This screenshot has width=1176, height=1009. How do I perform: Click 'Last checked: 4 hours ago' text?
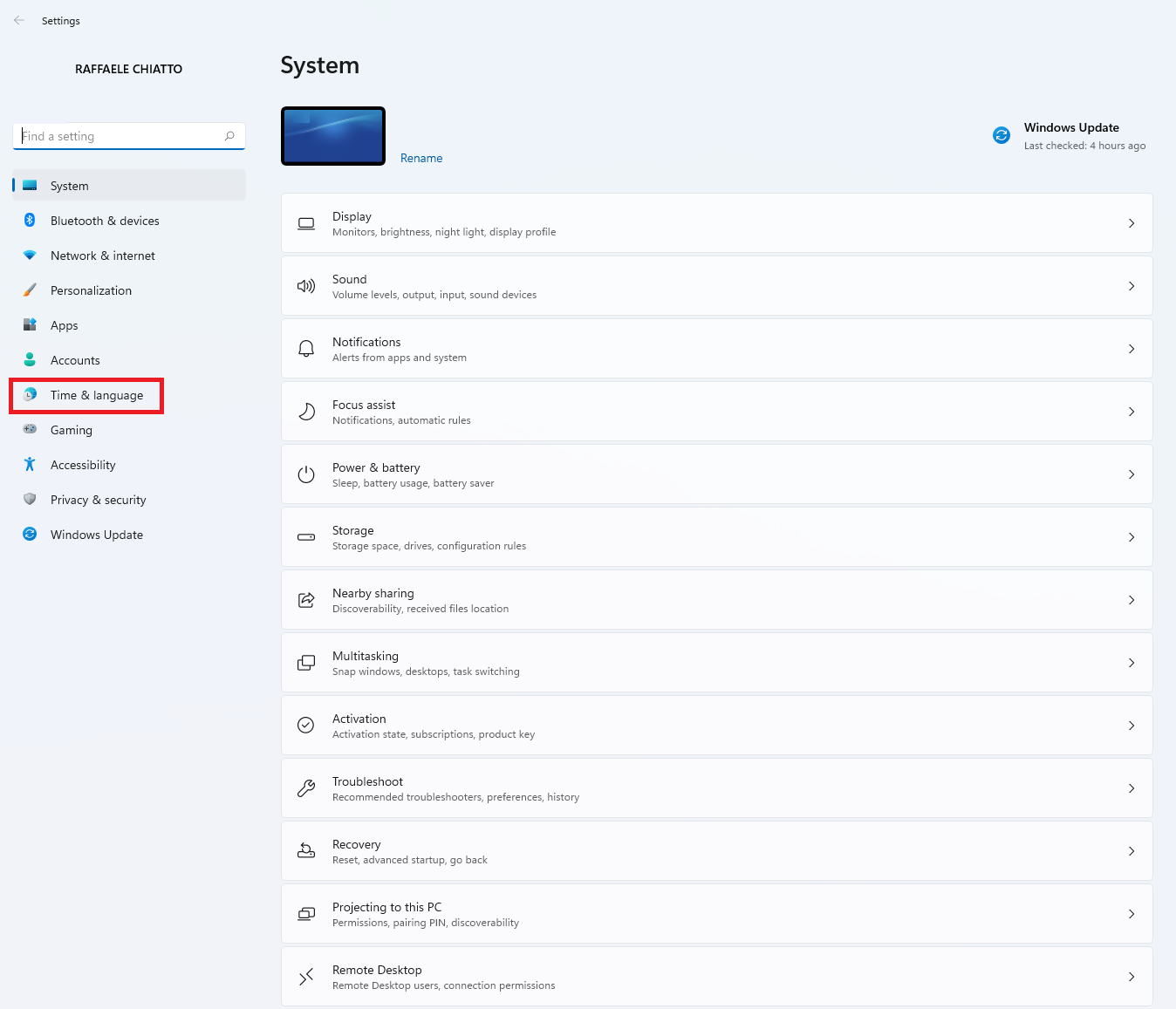coord(1084,146)
